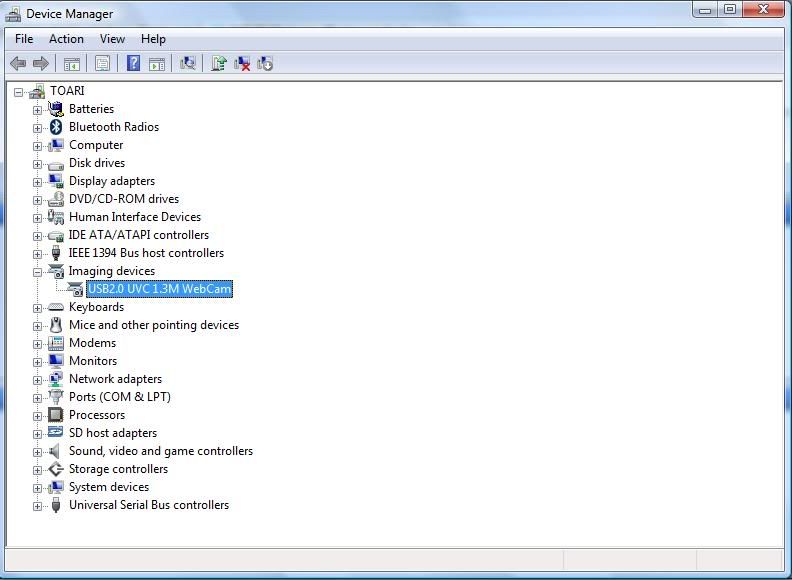Select IDE ATA/ATAPI controllers label
Viewport: 792px width, 580px height.
click(139, 235)
